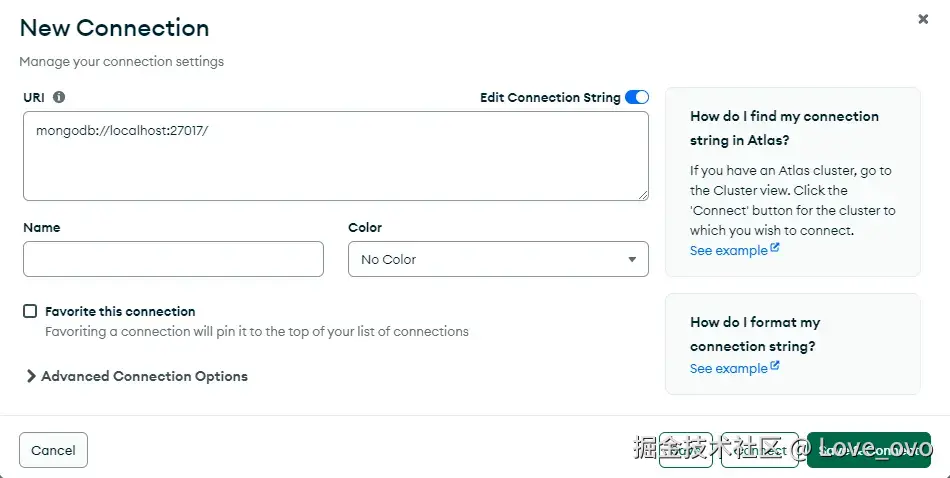Click the Cancel button
Image resolution: width=950 pixels, height=478 pixels.
pos(54,450)
